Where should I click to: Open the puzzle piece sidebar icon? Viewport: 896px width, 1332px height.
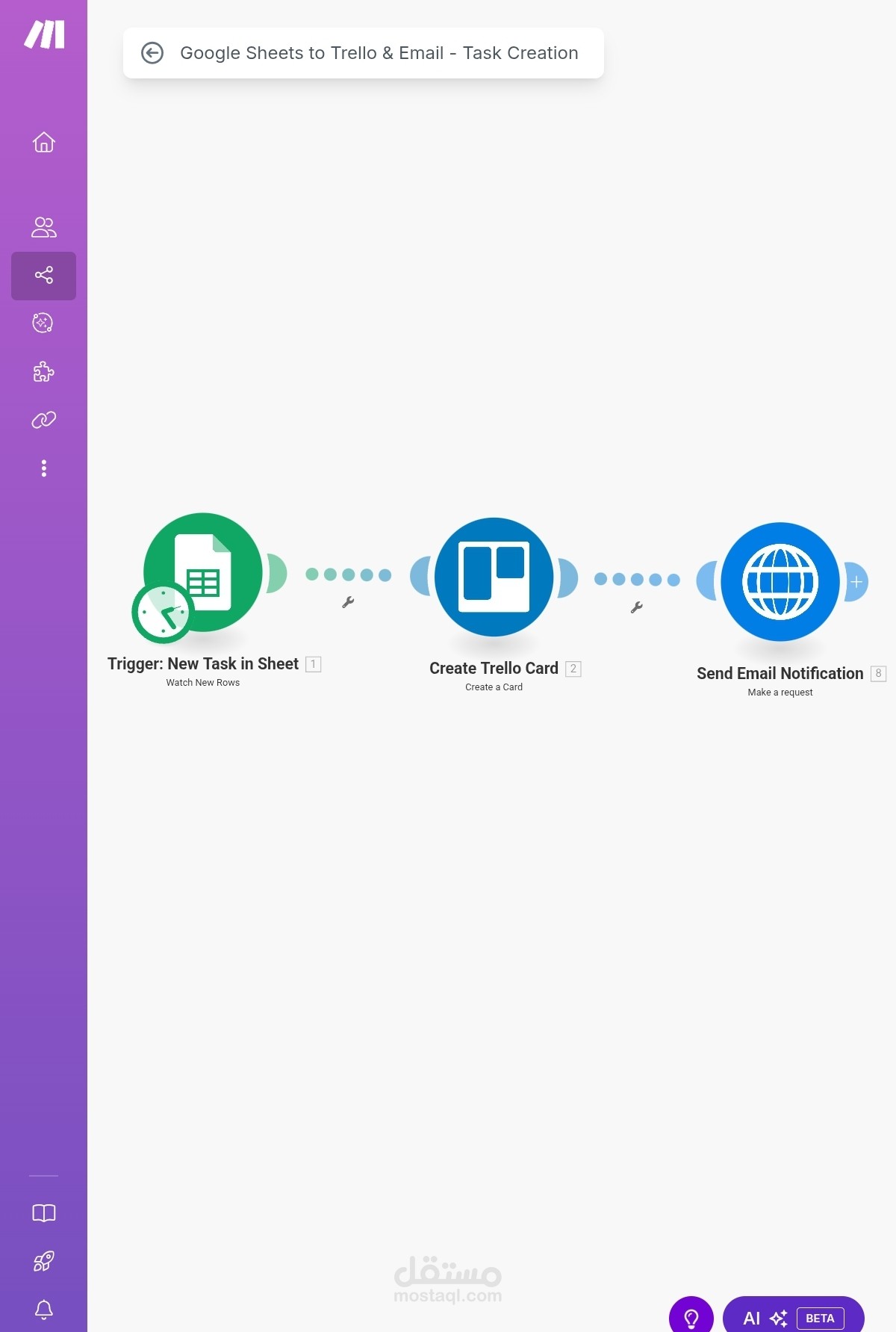point(44,371)
